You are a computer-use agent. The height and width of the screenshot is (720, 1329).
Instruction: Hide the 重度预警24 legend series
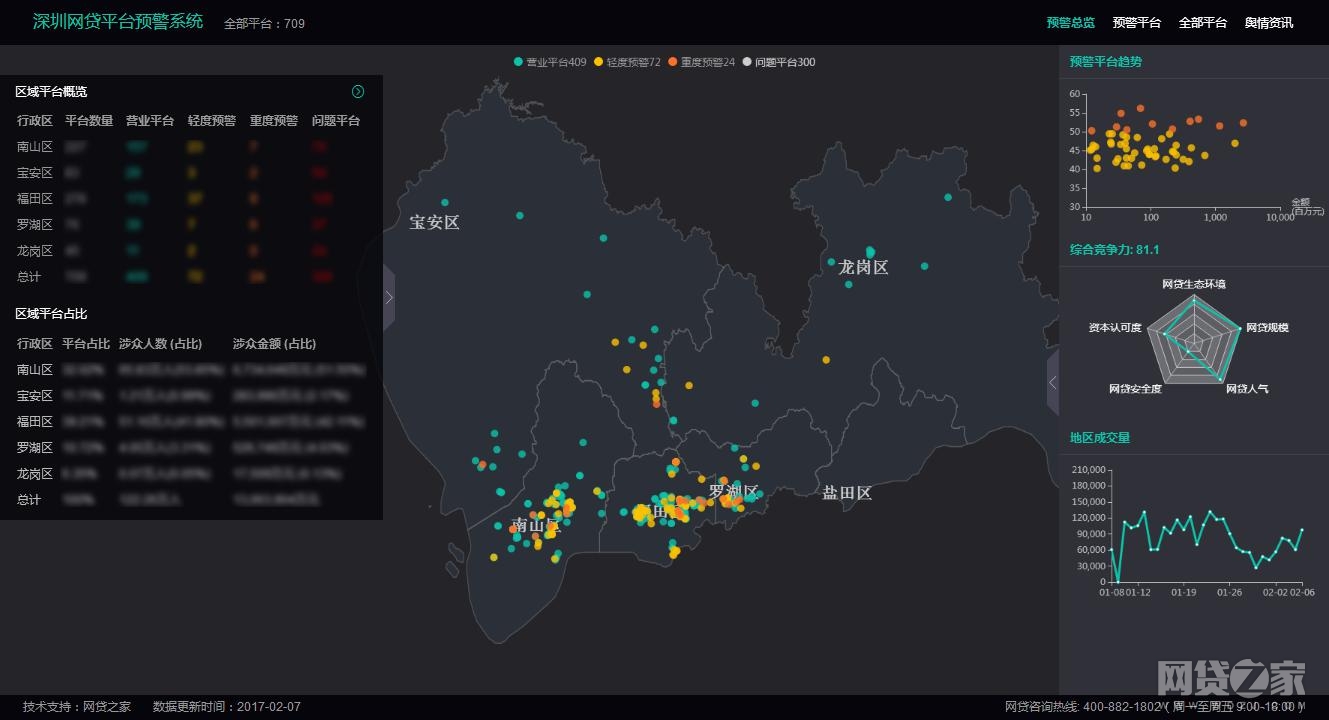(701, 62)
